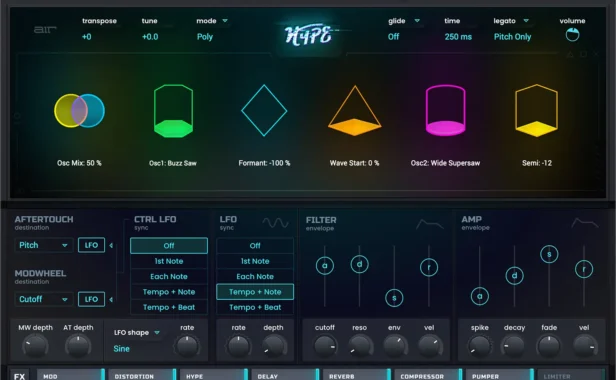Open the Aftertouch destination Pitch dropdown
The width and height of the screenshot is (616, 380).
click(x=44, y=245)
